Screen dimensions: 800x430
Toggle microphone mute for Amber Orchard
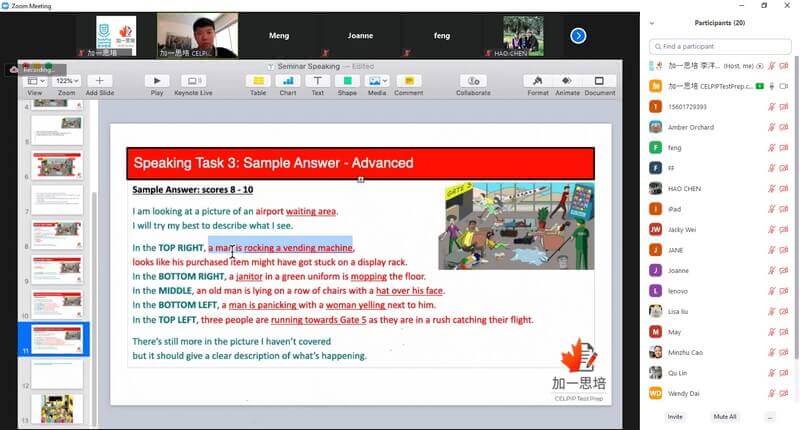click(770, 127)
